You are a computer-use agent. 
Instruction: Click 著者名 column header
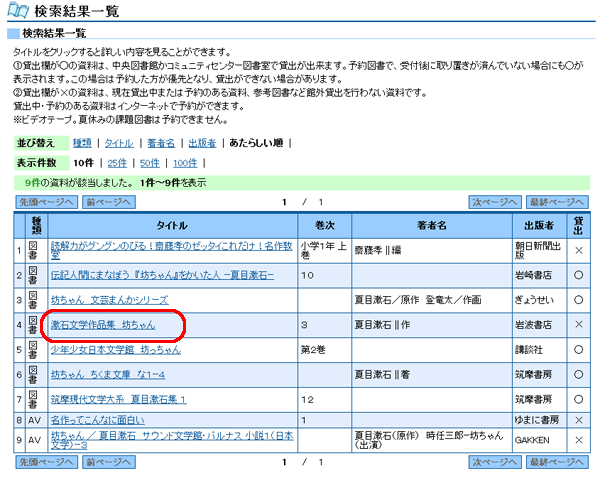click(432, 225)
